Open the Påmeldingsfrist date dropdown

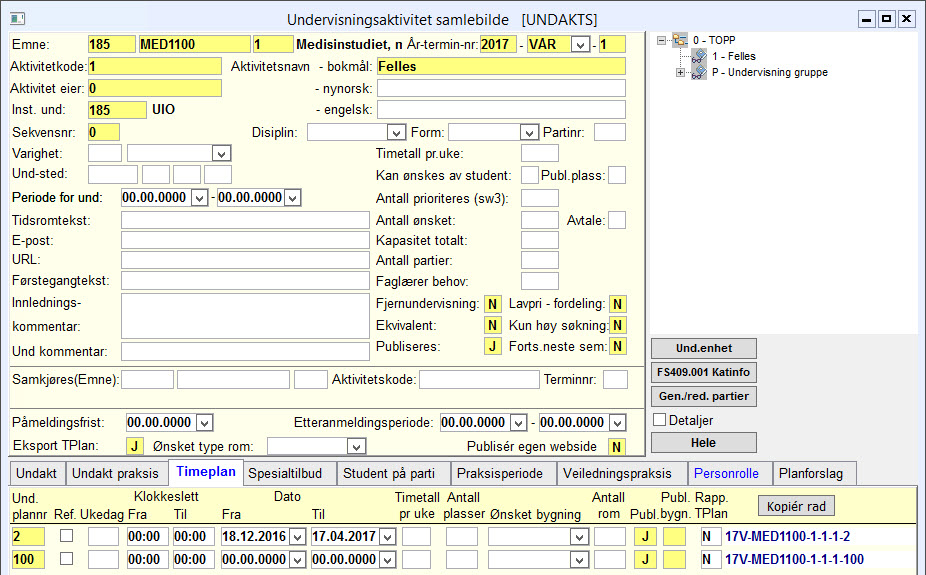click(204, 423)
